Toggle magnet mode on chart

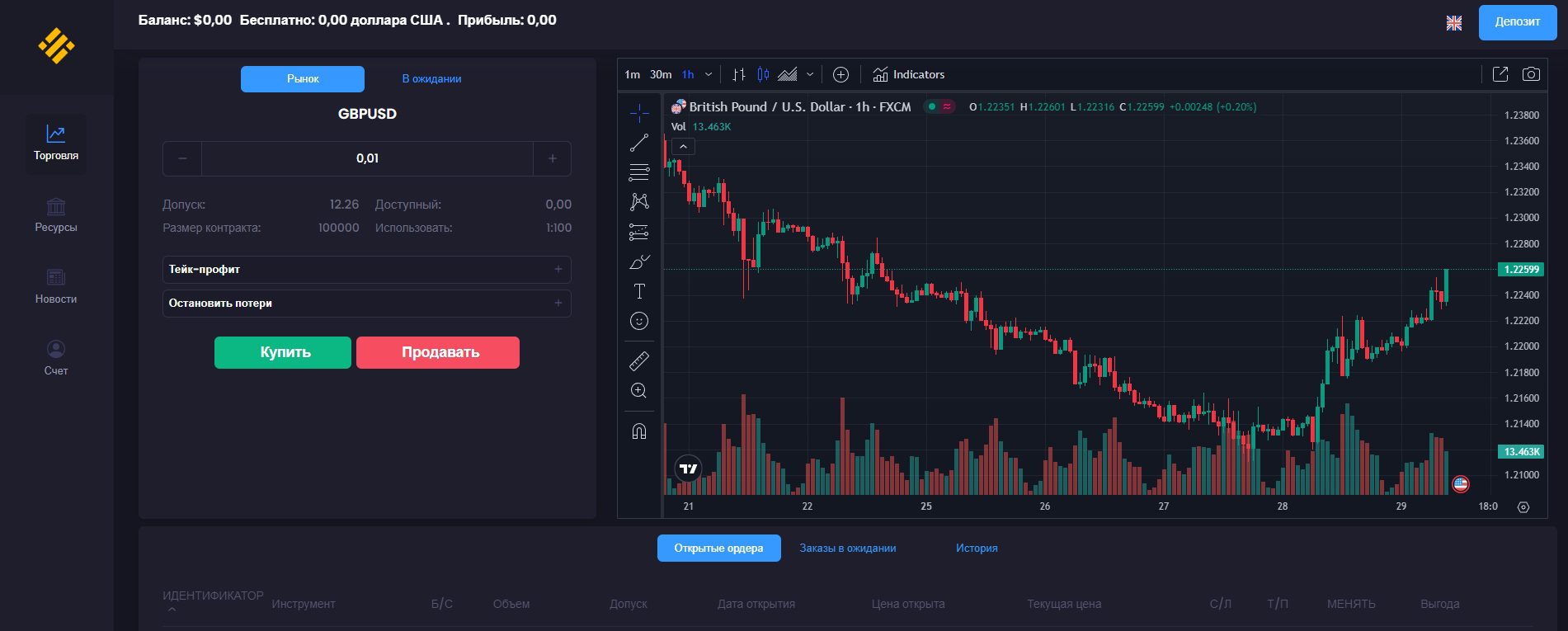pyautogui.click(x=639, y=431)
